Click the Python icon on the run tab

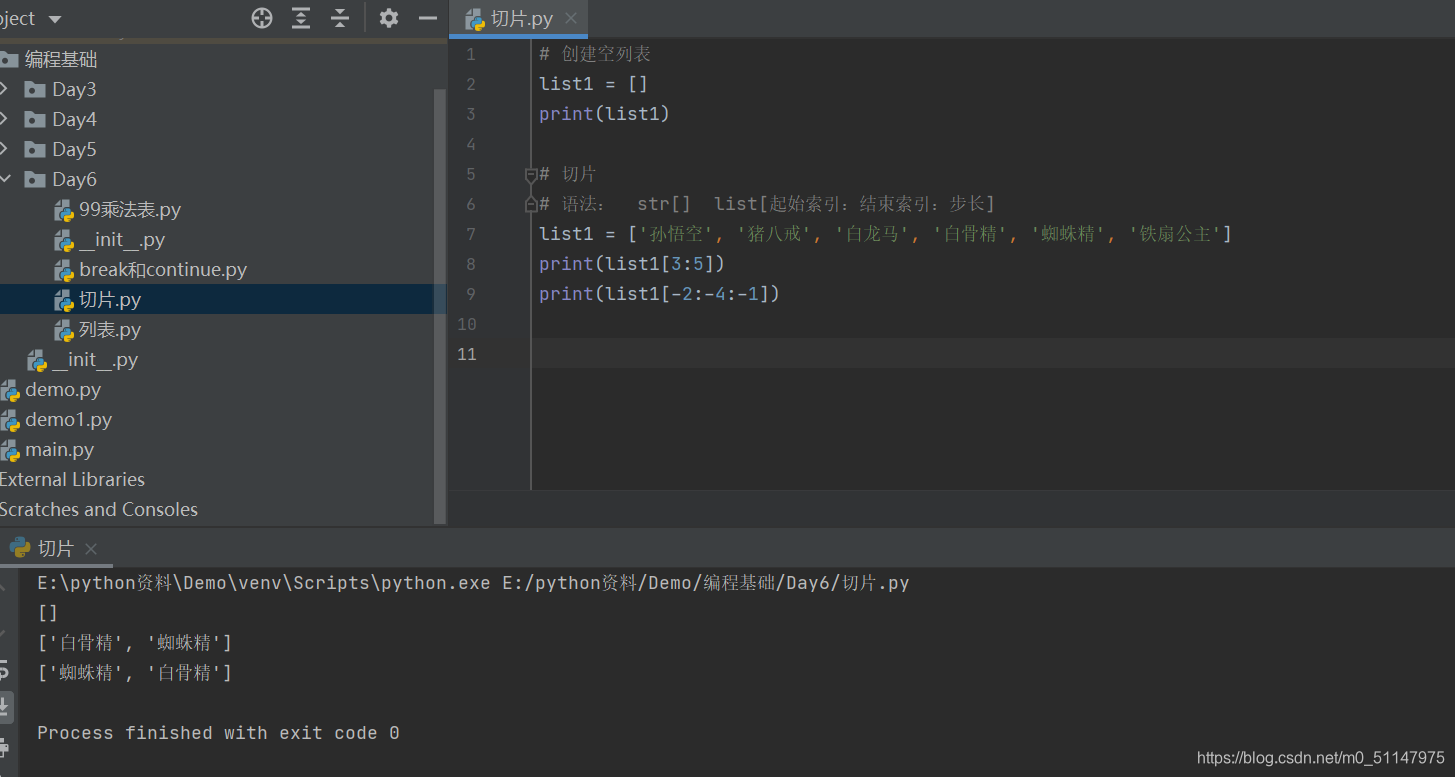pyautogui.click(x=19, y=548)
